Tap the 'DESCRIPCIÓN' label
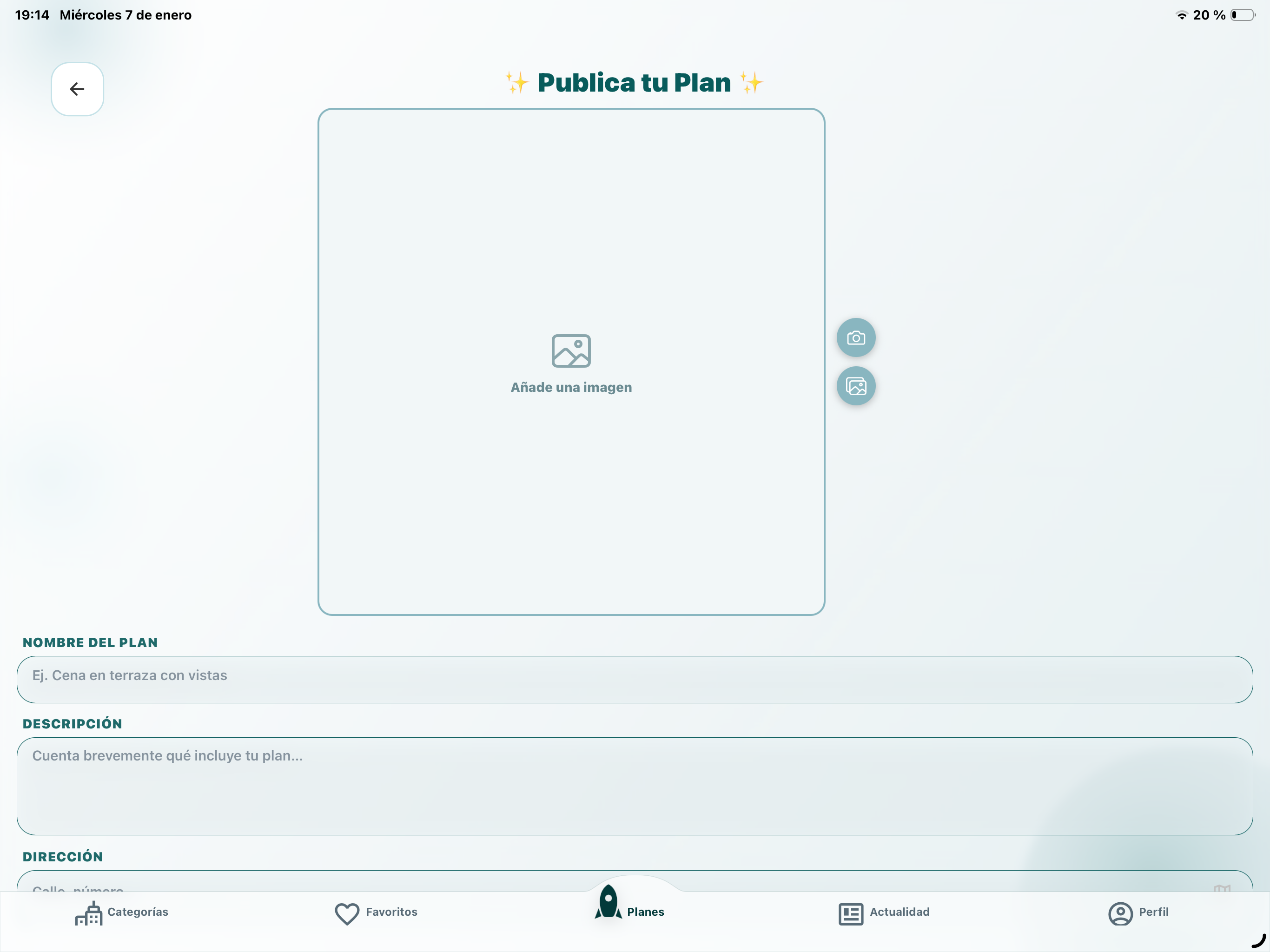The height and width of the screenshot is (952, 1270). pos(73,723)
